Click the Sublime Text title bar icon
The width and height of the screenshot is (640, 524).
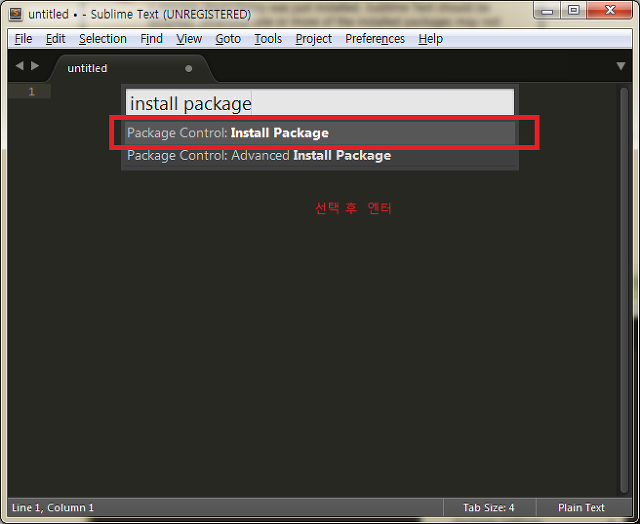[x=16, y=14]
